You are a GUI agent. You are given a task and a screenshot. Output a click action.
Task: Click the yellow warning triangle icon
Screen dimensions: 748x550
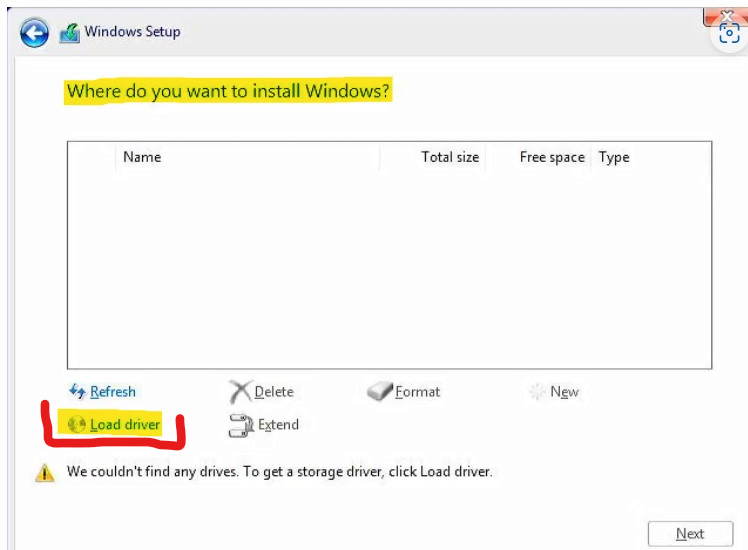point(45,473)
